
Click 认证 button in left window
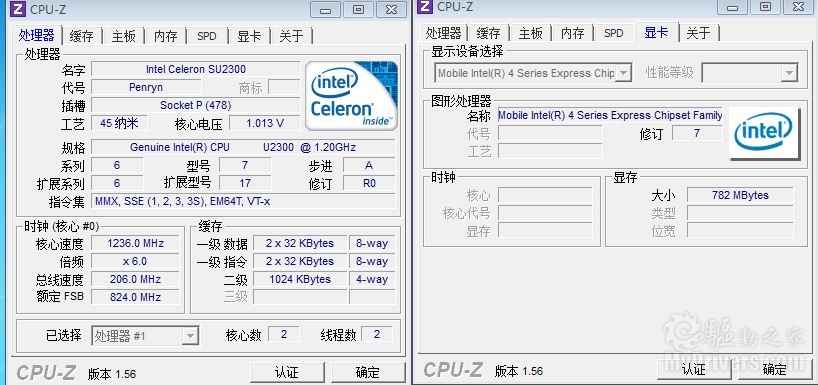tap(288, 372)
